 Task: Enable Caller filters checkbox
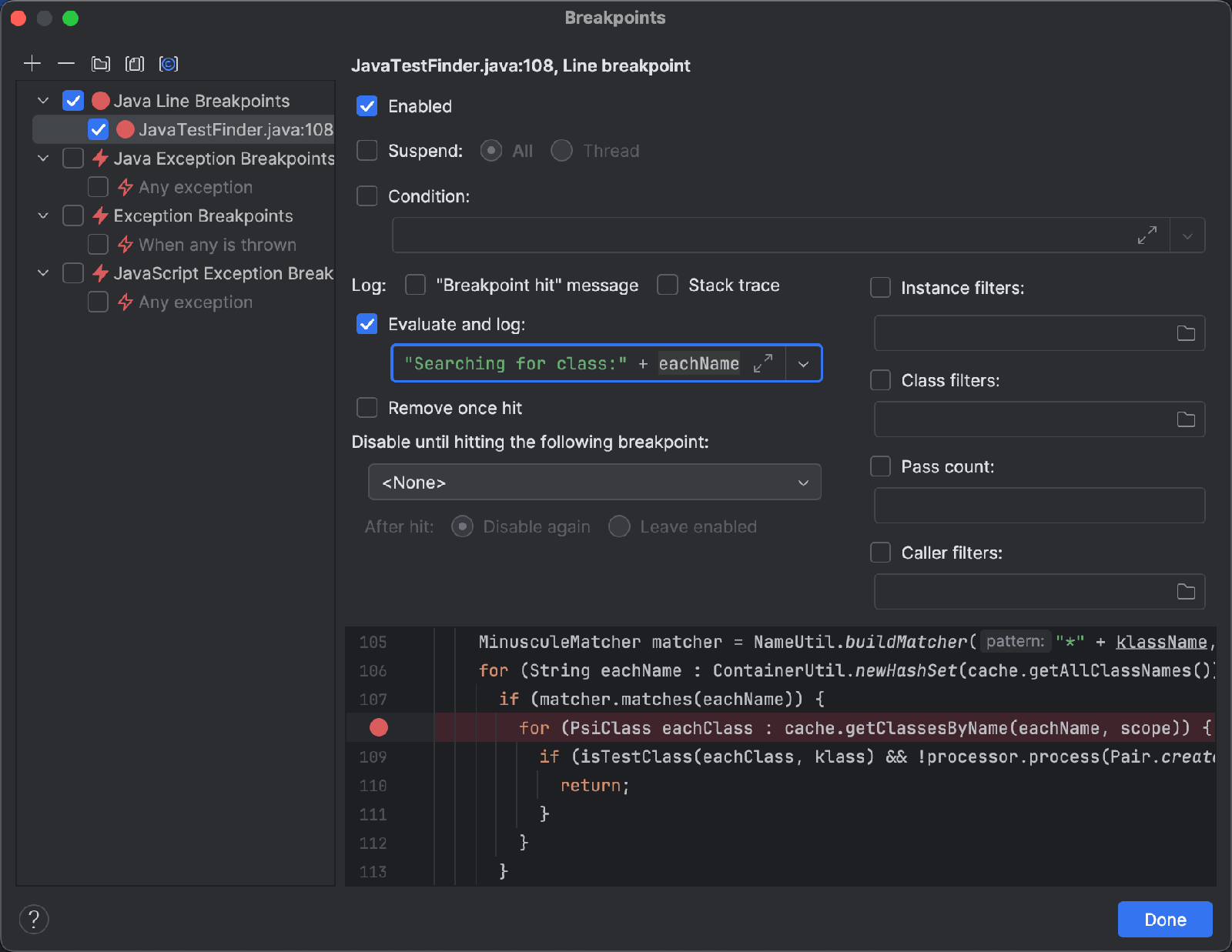[x=880, y=553]
